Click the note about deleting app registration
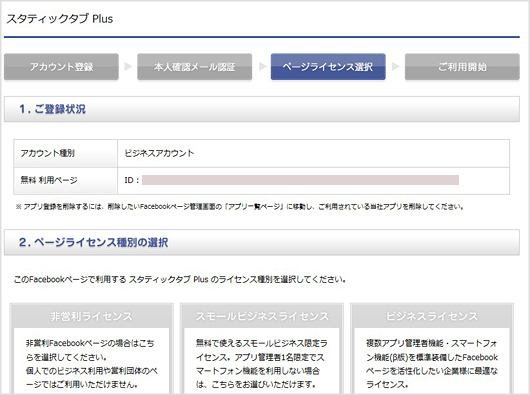 239,206
